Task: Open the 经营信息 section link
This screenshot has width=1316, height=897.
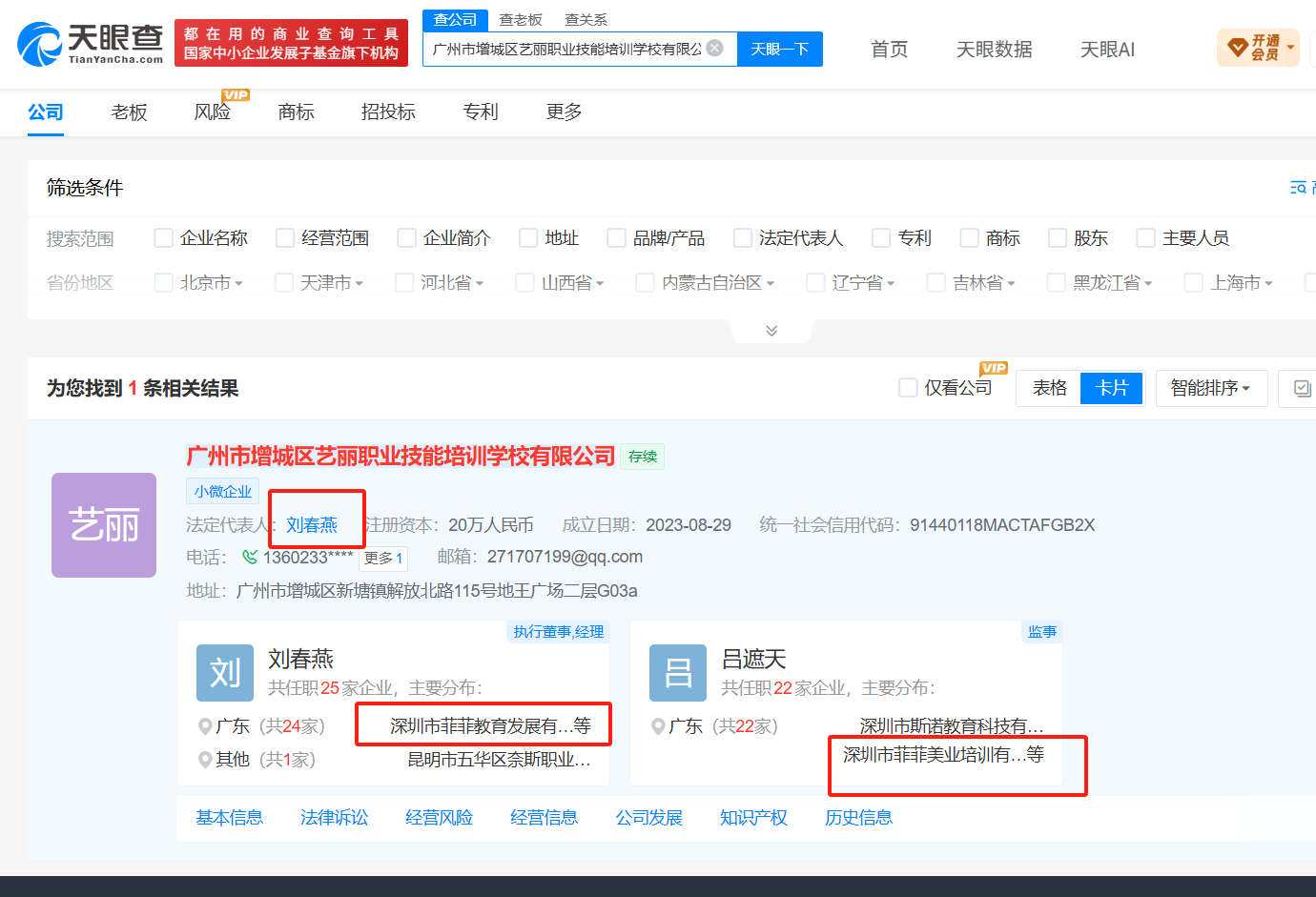Action: (x=544, y=818)
